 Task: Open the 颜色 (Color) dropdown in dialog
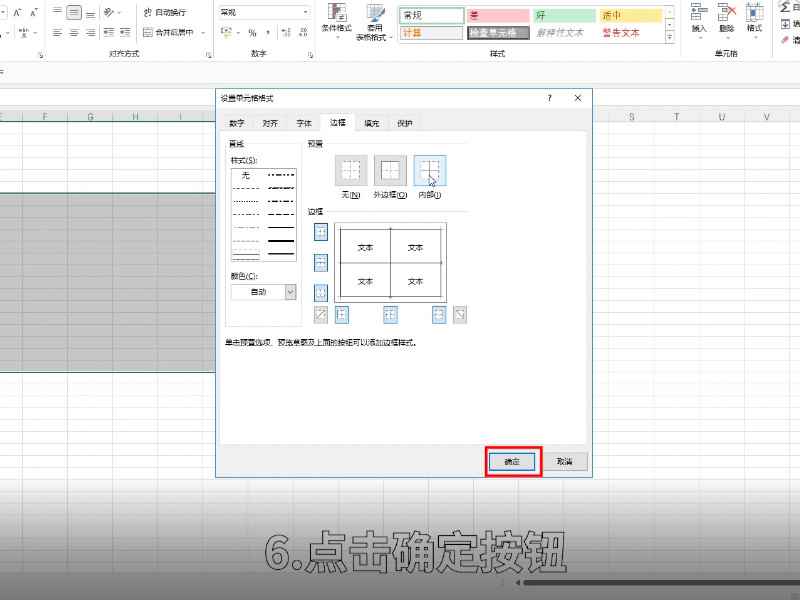coord(289,292)
